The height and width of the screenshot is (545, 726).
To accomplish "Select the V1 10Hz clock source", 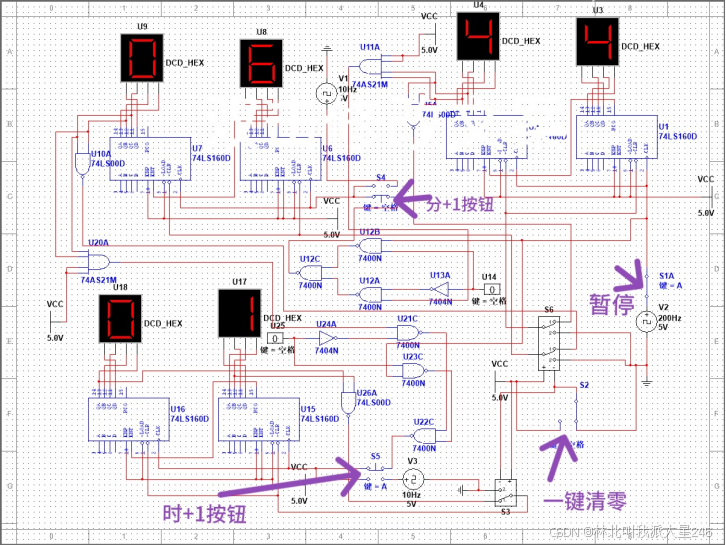I will coord(326,94).
